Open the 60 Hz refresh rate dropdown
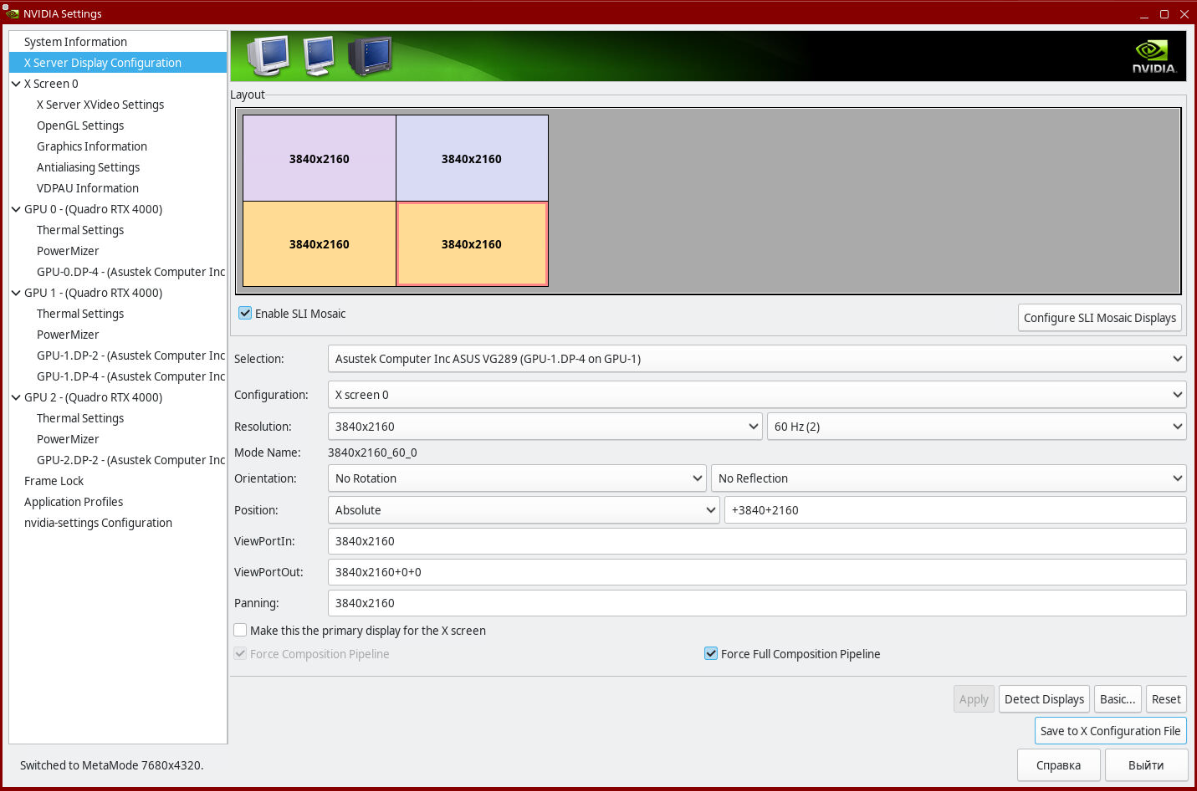The image size is (1197, 791). [976, 426]
